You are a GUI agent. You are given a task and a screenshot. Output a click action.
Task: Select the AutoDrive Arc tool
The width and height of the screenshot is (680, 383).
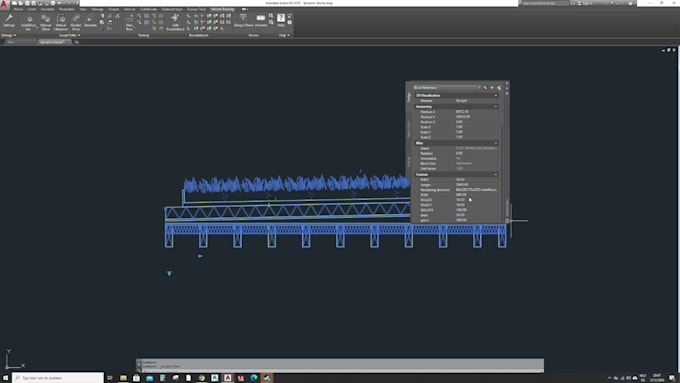29,22
